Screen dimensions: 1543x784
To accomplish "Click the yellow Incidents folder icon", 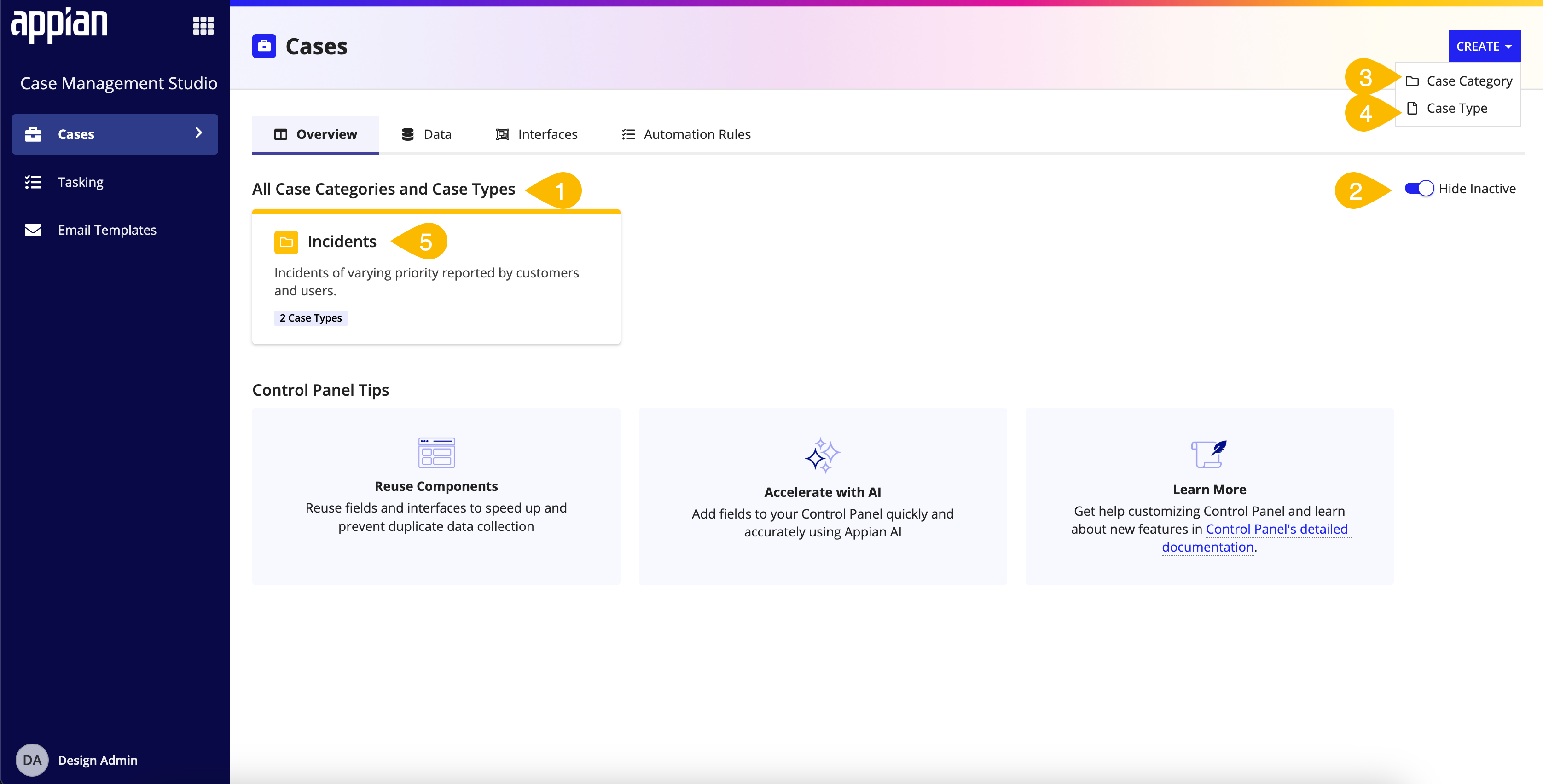I will tap(286, 242).
